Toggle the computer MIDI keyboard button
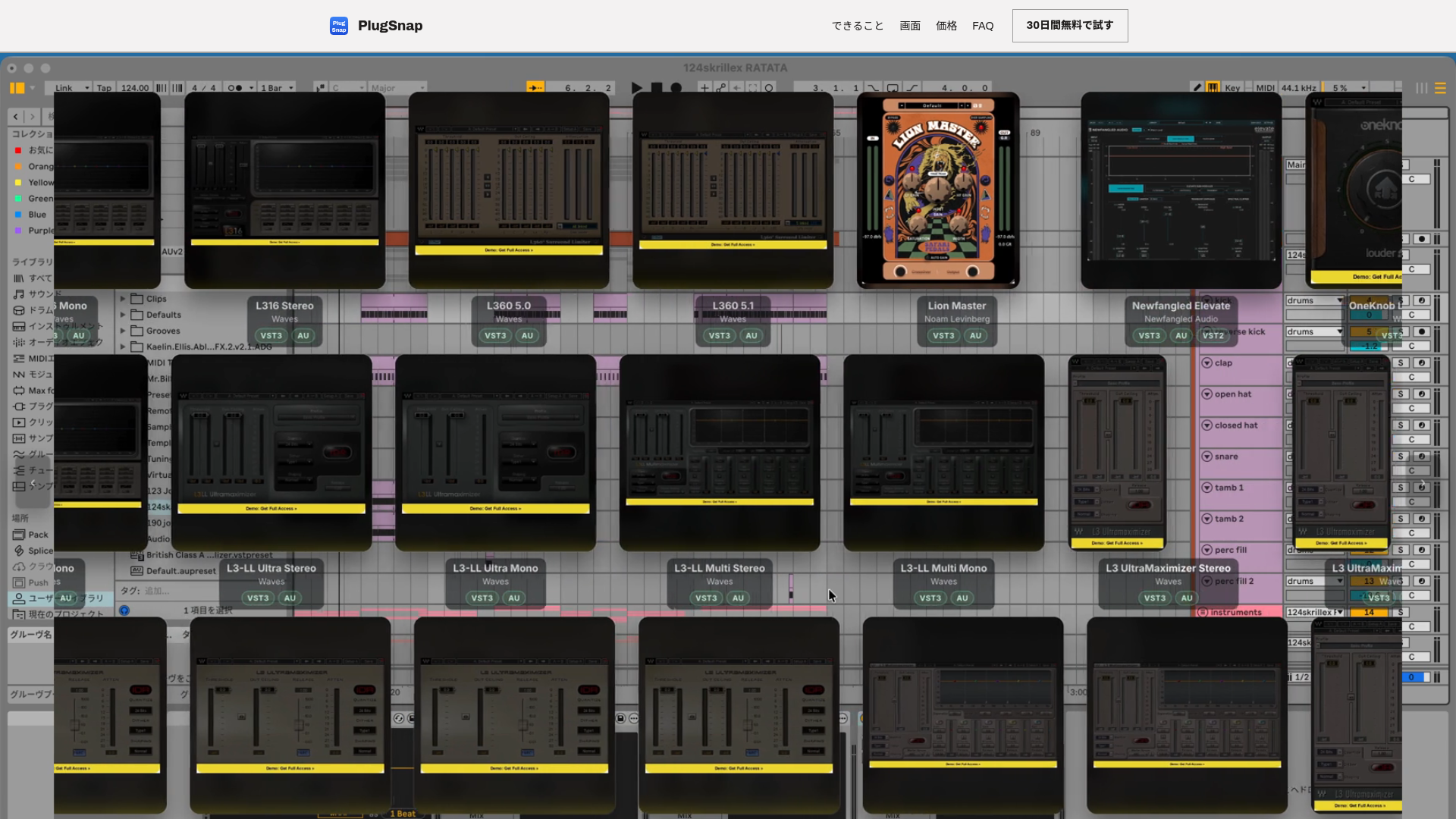1456x819 pixels. click(x=1213, y=88)
